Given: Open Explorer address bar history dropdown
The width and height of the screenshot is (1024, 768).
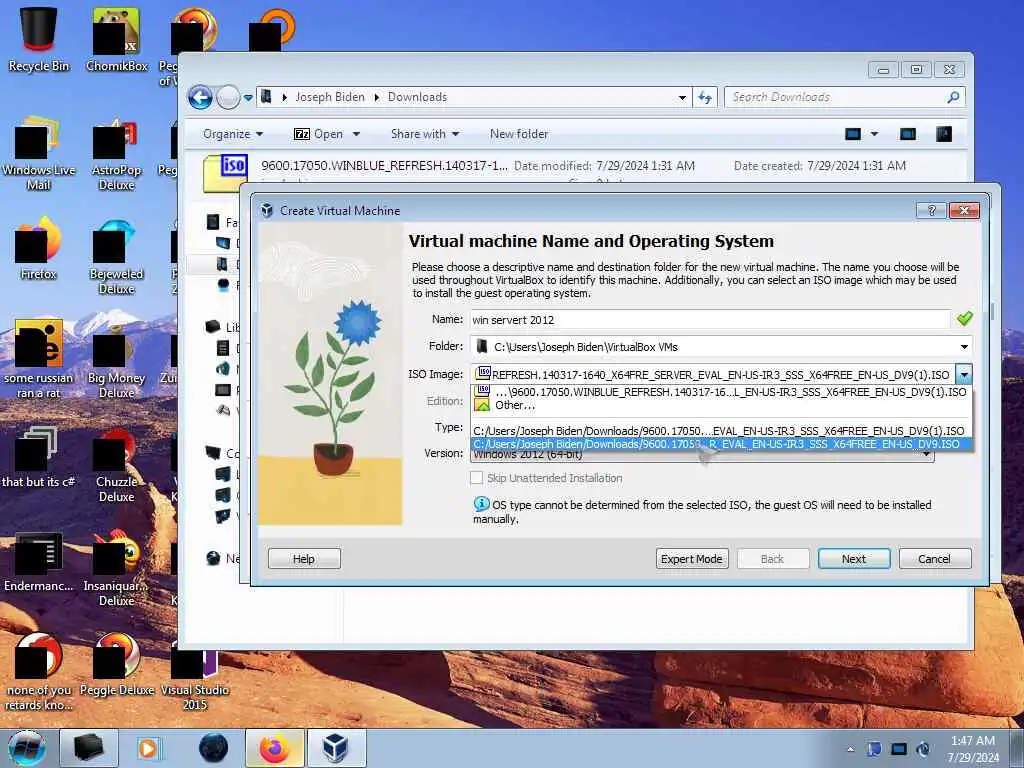Looking at the screenshot, I should [682, 97].
